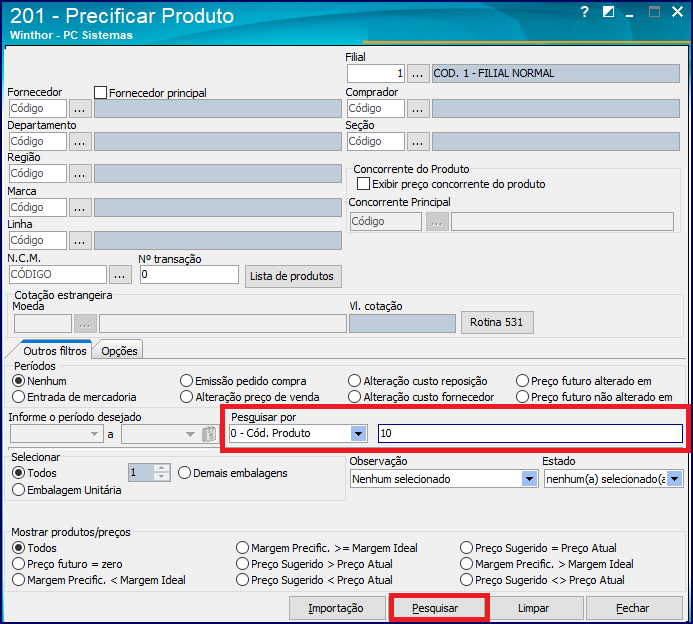The width and height of the screenshot is (693, 624).
Task: Open Linha lookup ellipsis button
Action: [x=80, y=241]
